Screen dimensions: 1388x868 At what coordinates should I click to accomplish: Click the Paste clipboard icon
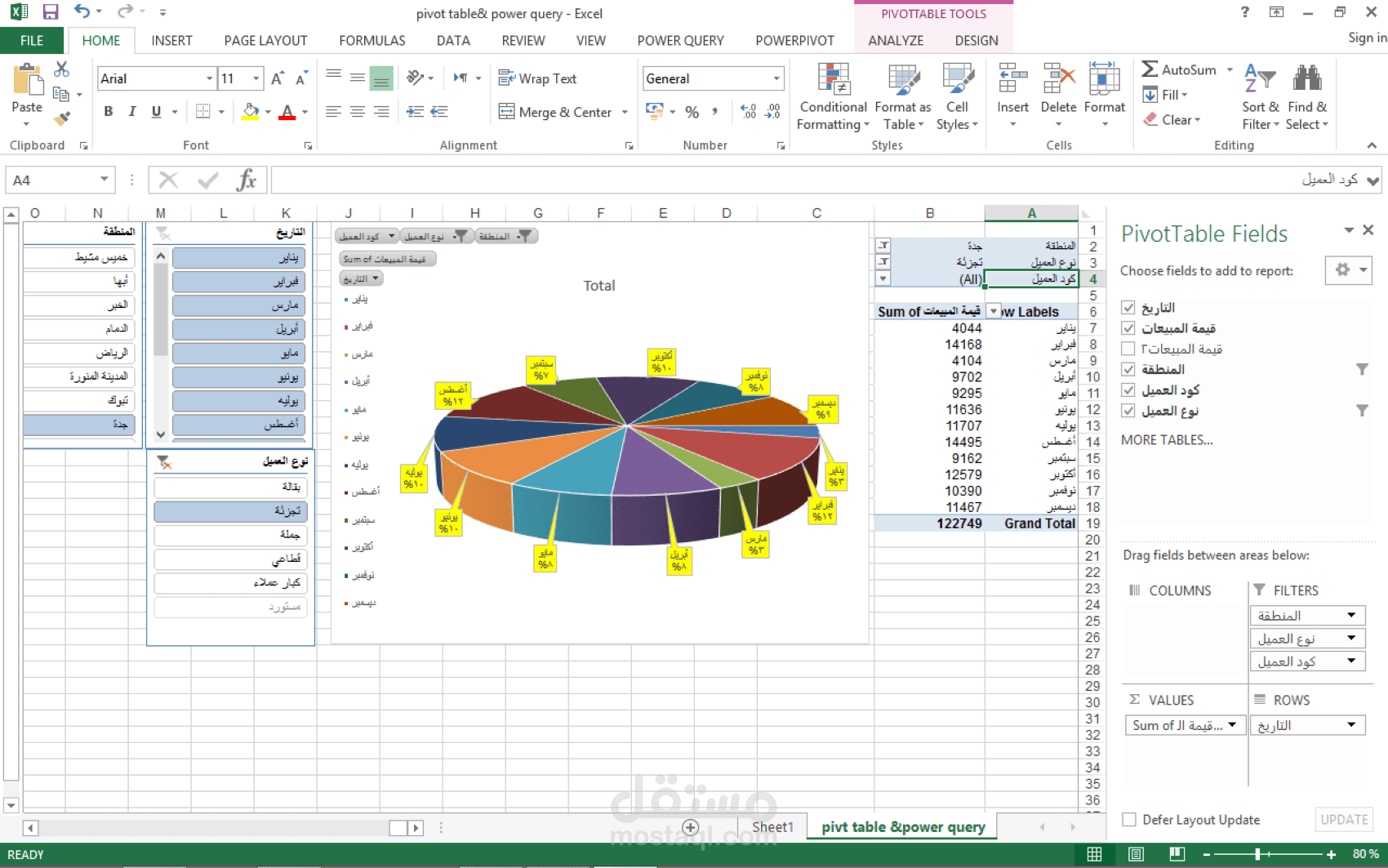[x=27, y=80]
